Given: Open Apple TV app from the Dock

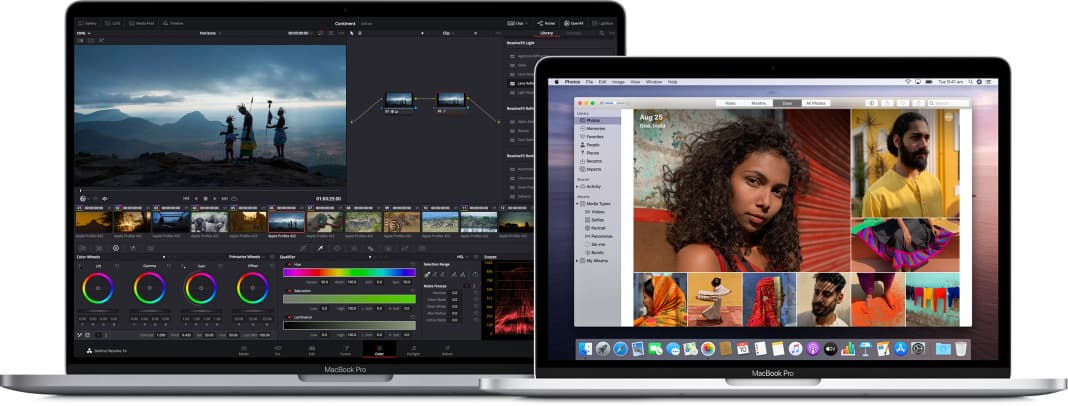Looking at the screenshot, I should point(831,349).
